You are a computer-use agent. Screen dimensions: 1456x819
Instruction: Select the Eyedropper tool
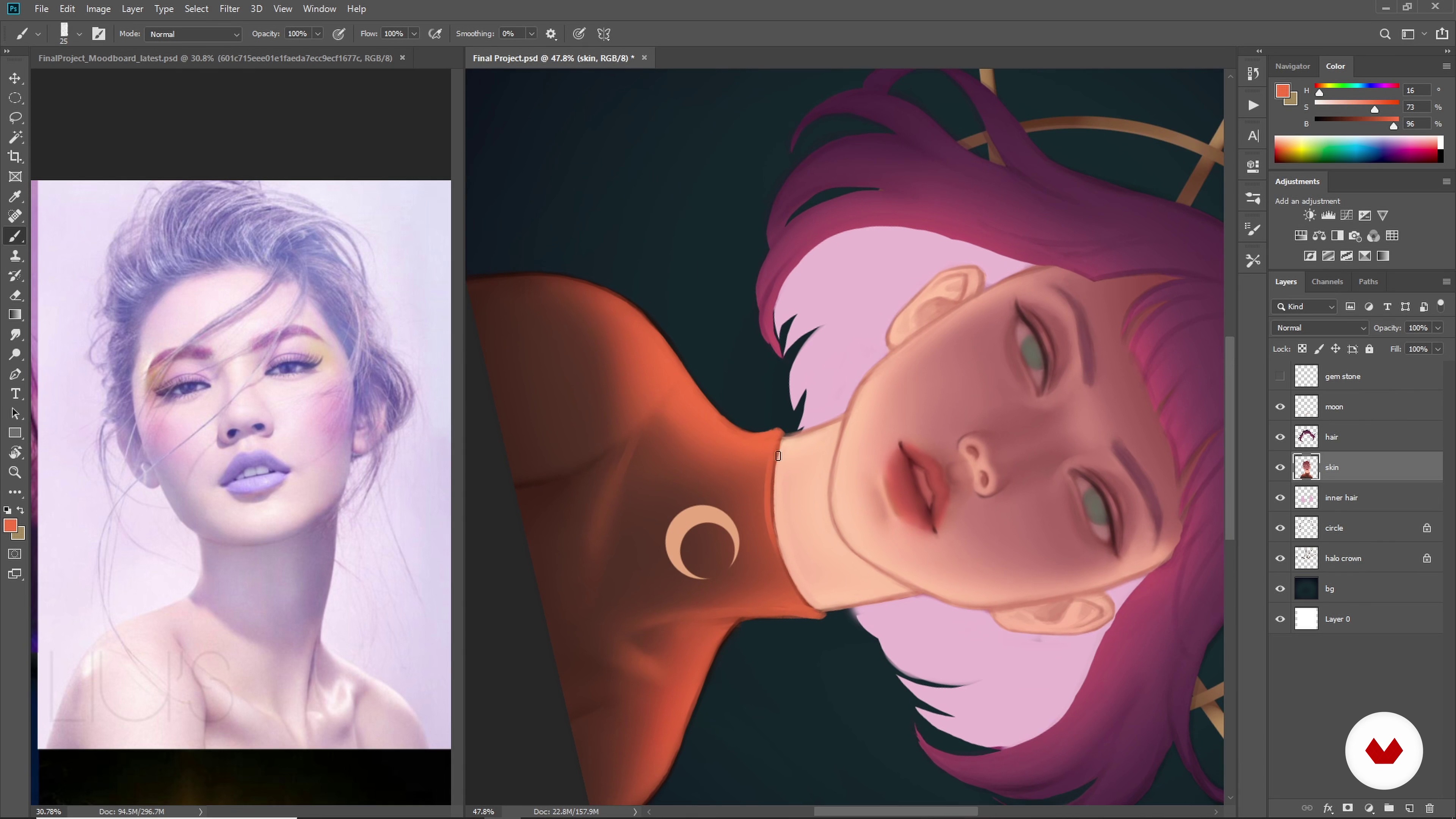click(x=15, y=196)
